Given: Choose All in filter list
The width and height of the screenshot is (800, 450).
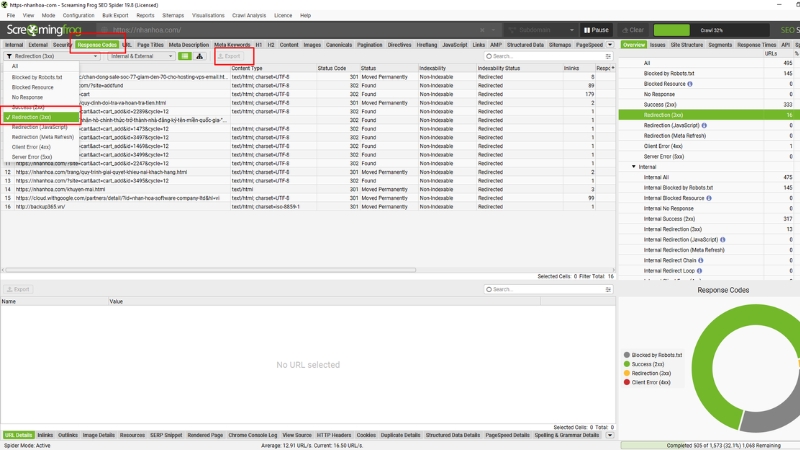Looking at the screenshot, I should pyautogui.click(x=41, y=66).
